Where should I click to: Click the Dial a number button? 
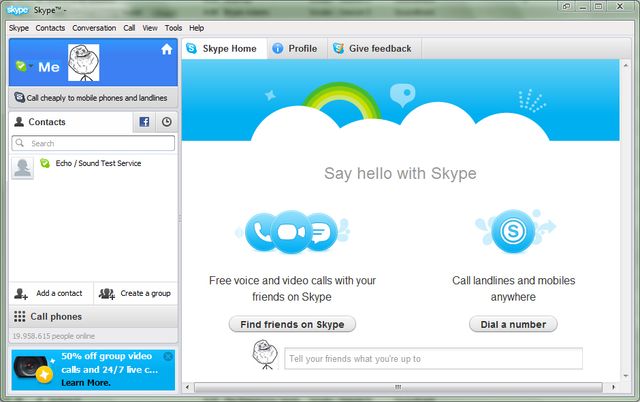(513, 324)
